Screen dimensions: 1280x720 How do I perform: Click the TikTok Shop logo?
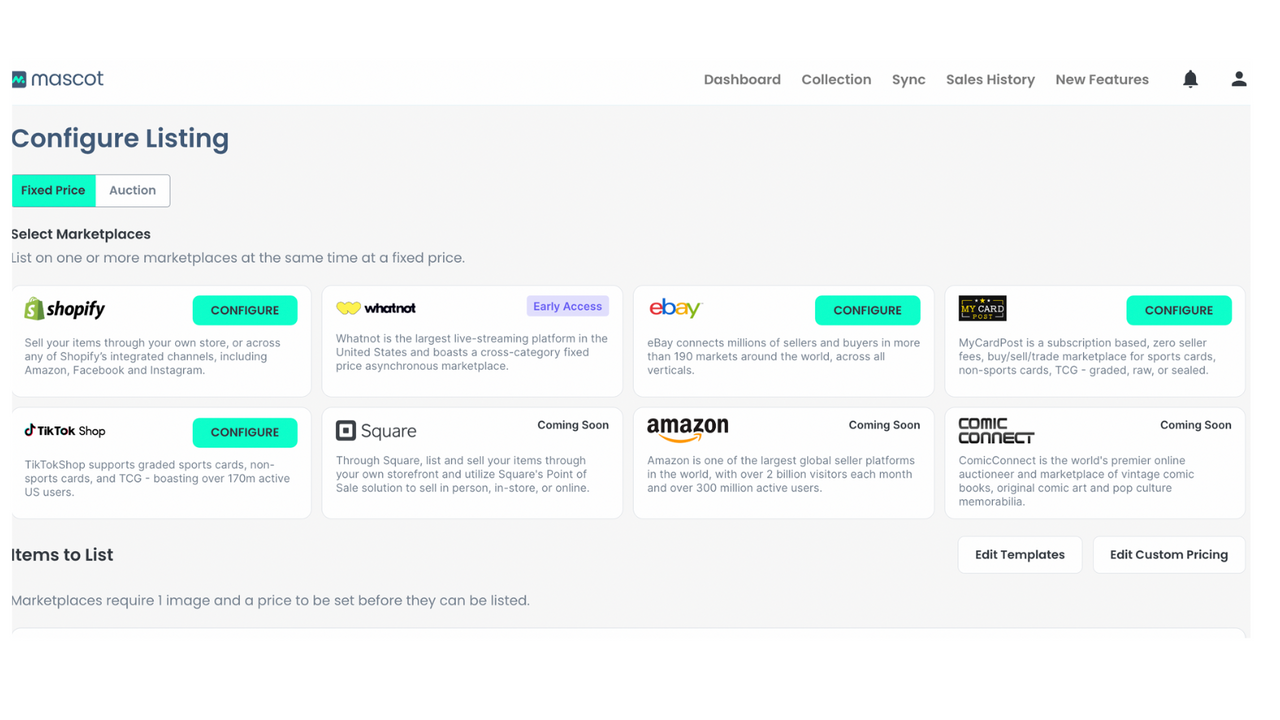[x=65, y=431]
